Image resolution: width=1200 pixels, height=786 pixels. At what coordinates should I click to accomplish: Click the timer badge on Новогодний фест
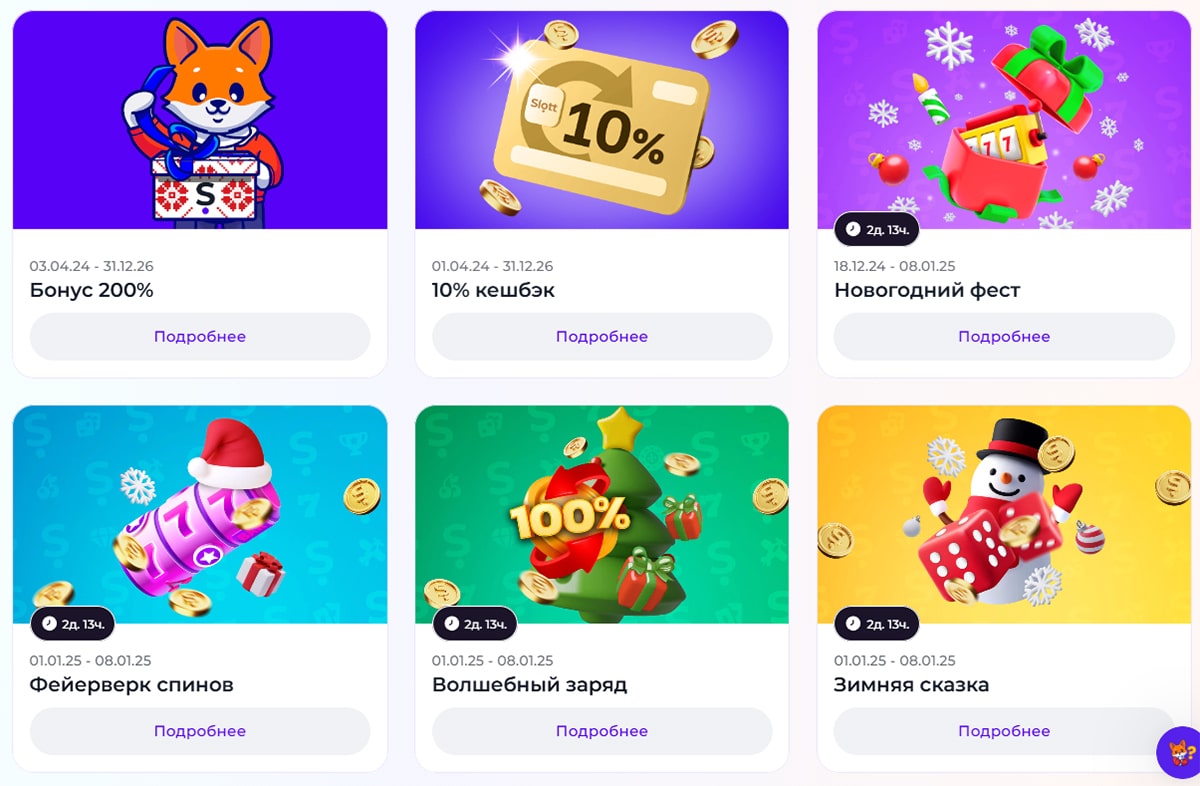[877, 229]
